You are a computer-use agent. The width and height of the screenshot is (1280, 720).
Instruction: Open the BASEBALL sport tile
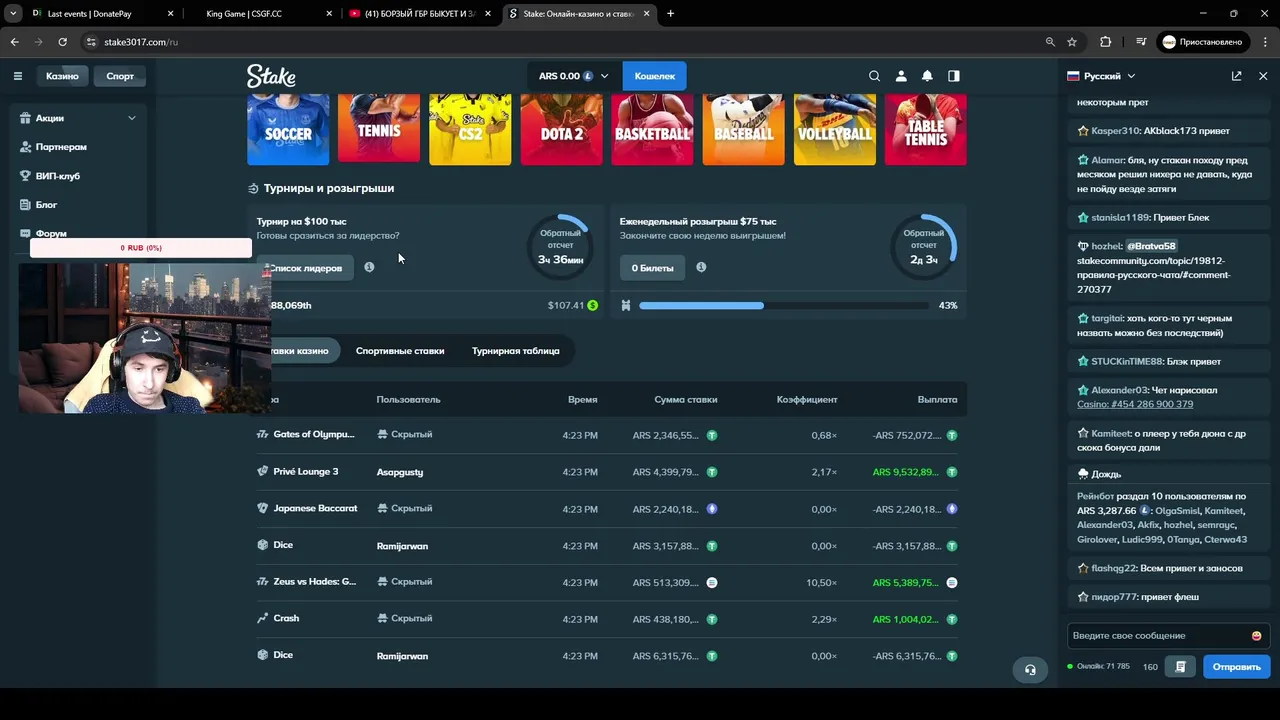[x=743, y=129]
